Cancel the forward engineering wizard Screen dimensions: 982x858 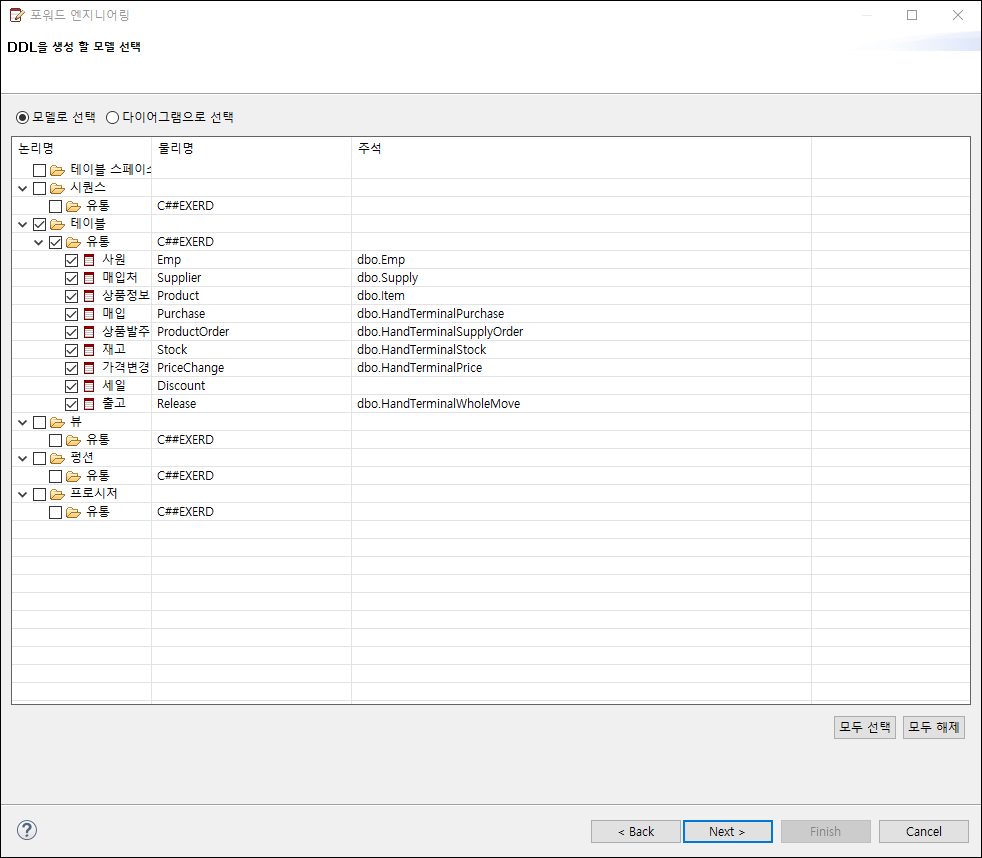[923, 831]
